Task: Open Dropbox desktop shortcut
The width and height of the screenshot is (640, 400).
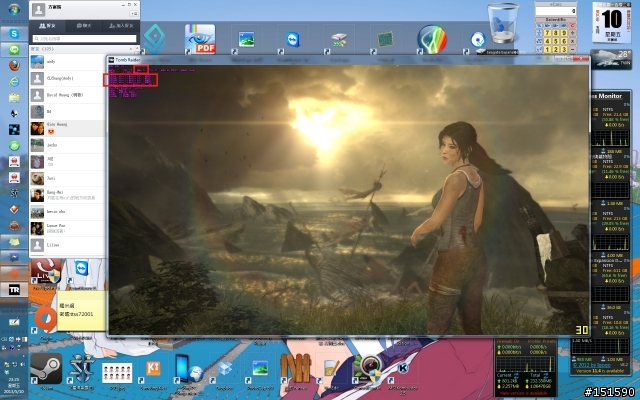Action: [224, 369]
